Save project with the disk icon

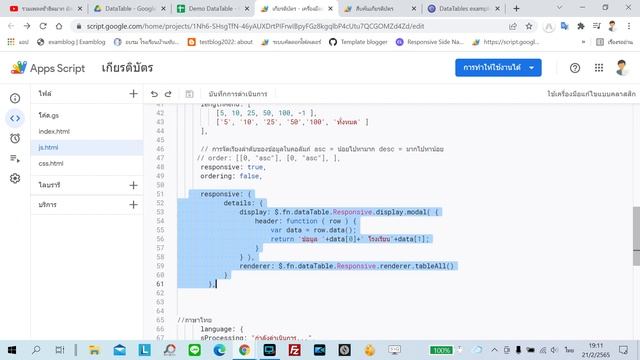click(x=189, y=94)
